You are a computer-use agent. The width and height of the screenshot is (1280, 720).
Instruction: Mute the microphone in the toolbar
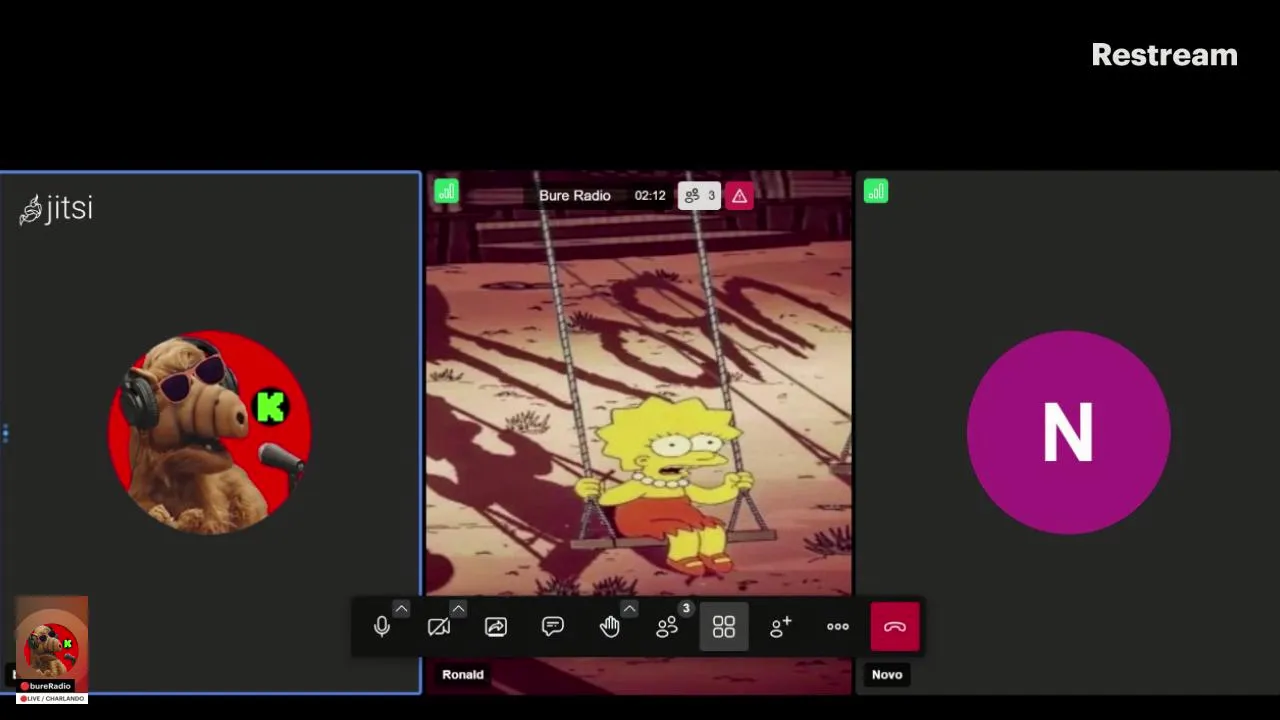[382, 627]
